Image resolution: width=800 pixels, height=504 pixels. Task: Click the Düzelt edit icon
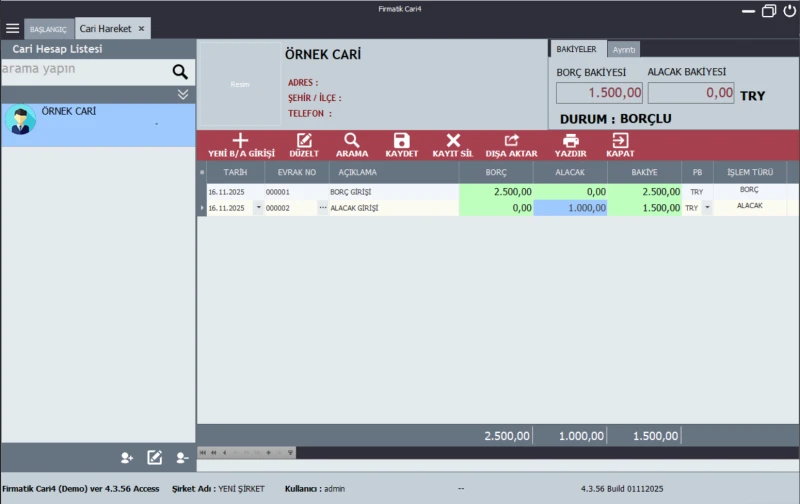[304, 141]
